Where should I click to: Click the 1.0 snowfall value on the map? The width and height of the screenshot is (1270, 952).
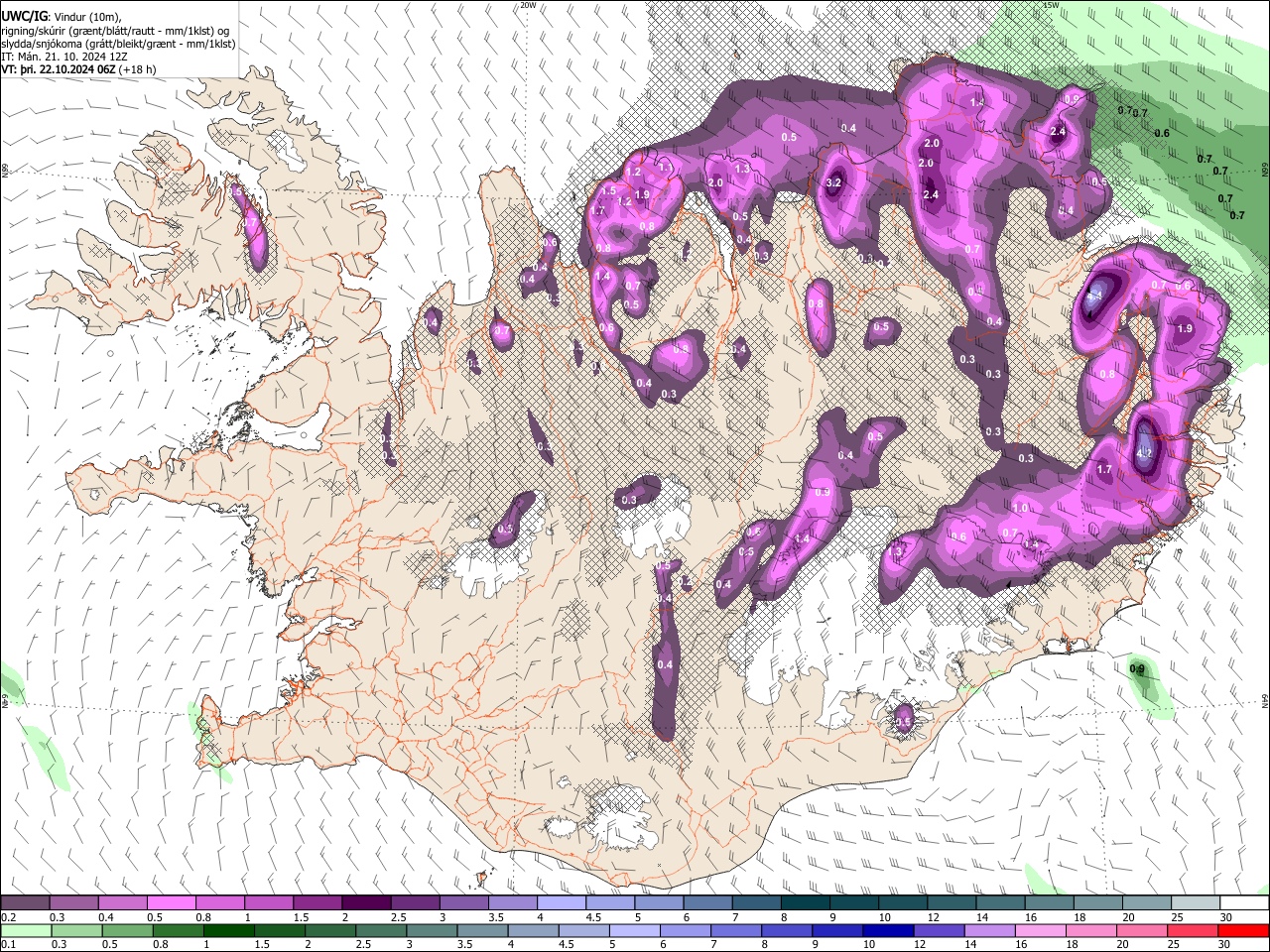coord(1020,508)
